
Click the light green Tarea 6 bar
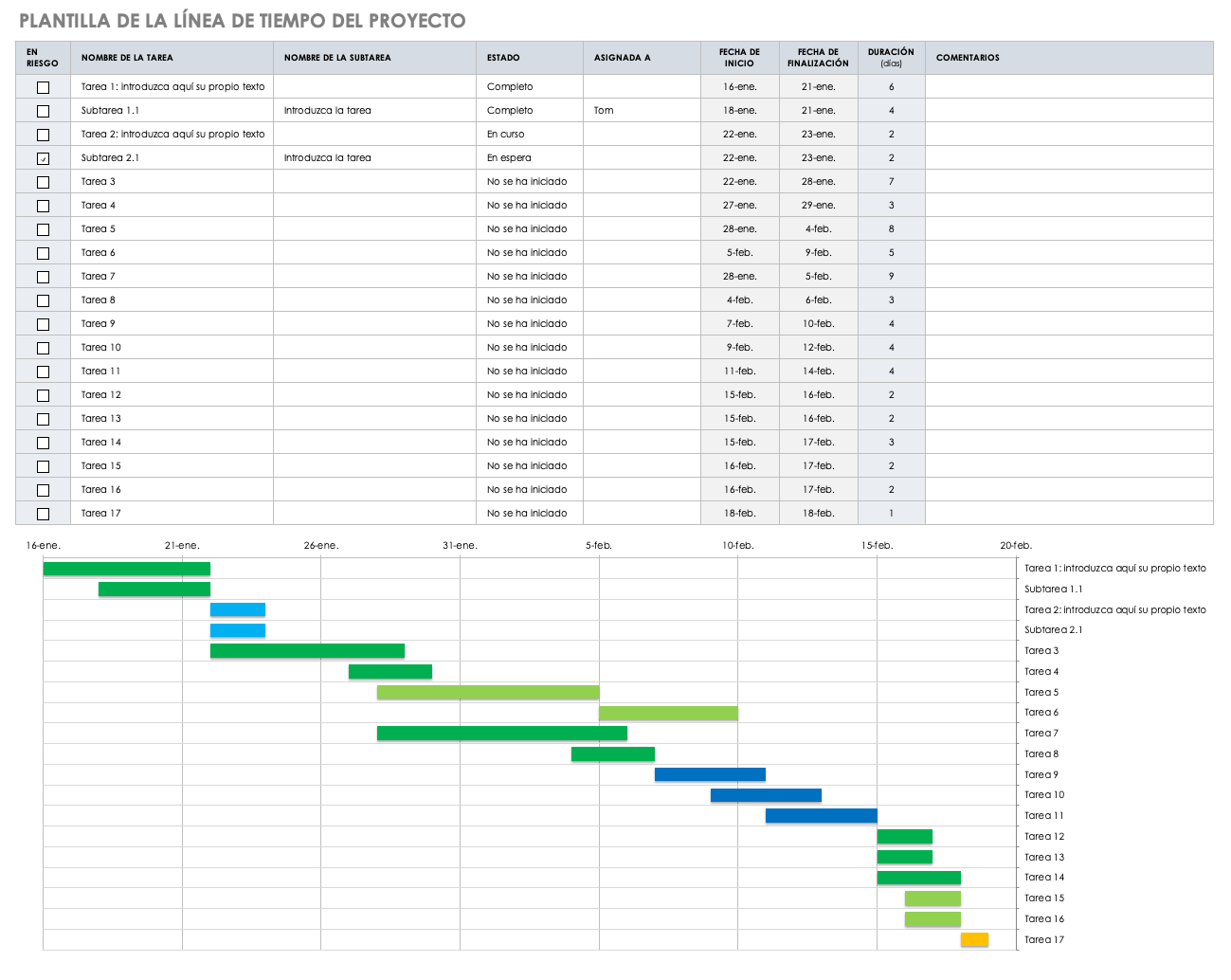coord(668,713)
